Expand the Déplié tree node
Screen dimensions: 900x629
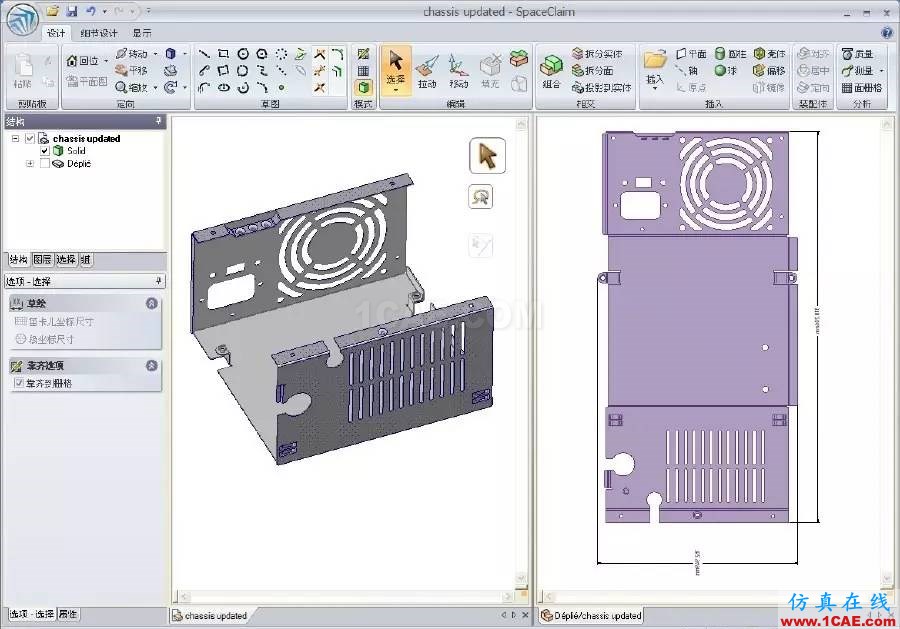30,163
